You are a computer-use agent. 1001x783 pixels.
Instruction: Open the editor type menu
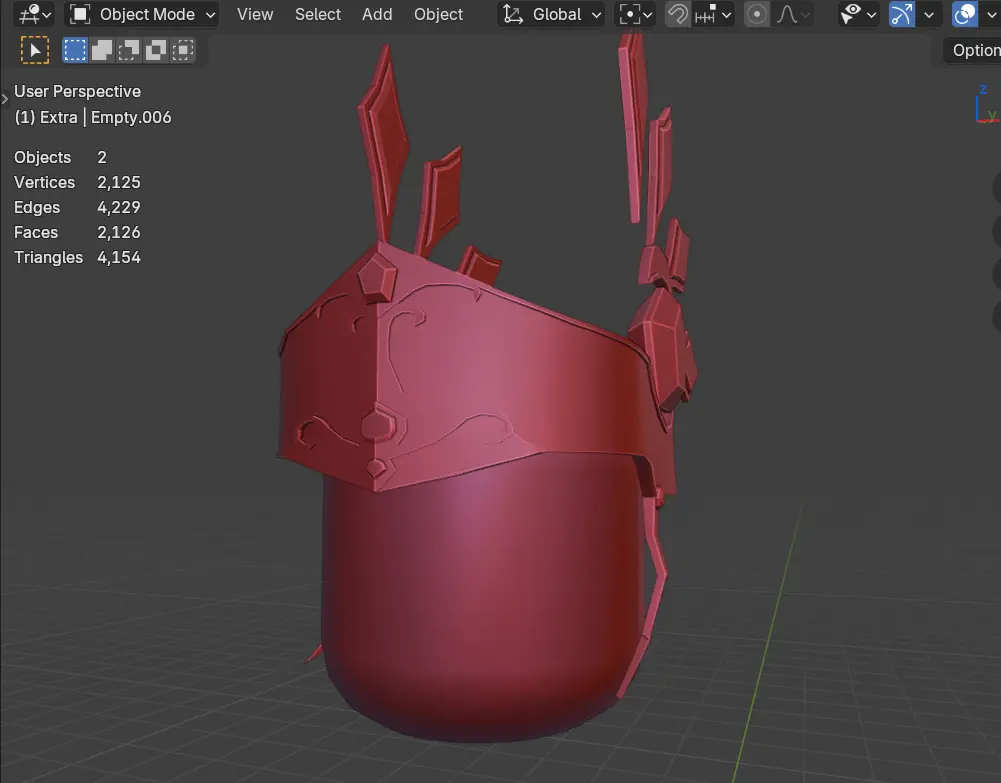36,15
